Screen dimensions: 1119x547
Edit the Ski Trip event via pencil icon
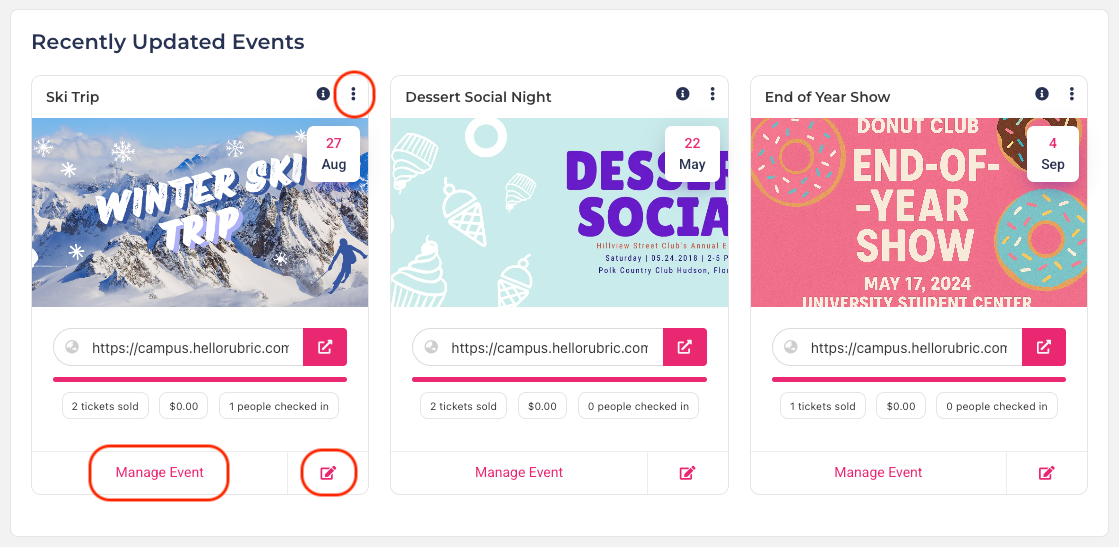[328, 473]
